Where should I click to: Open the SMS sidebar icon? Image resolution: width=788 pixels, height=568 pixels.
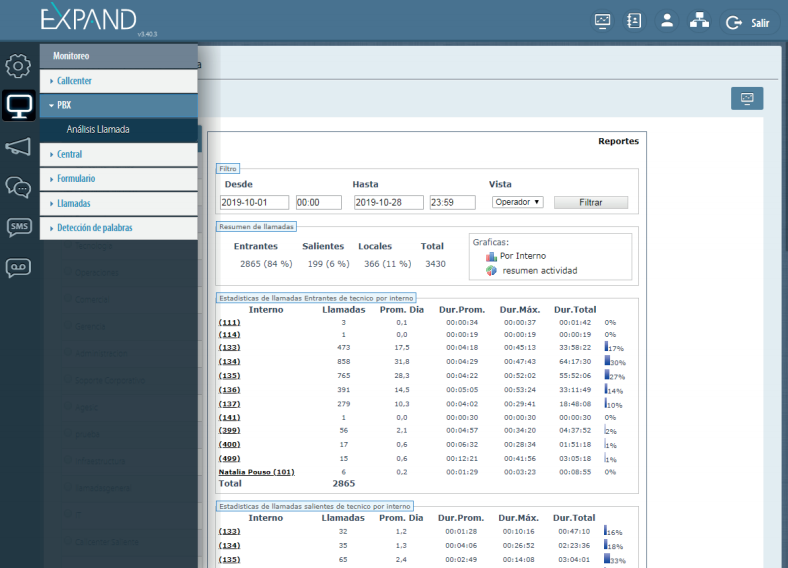tap(19, 227)
